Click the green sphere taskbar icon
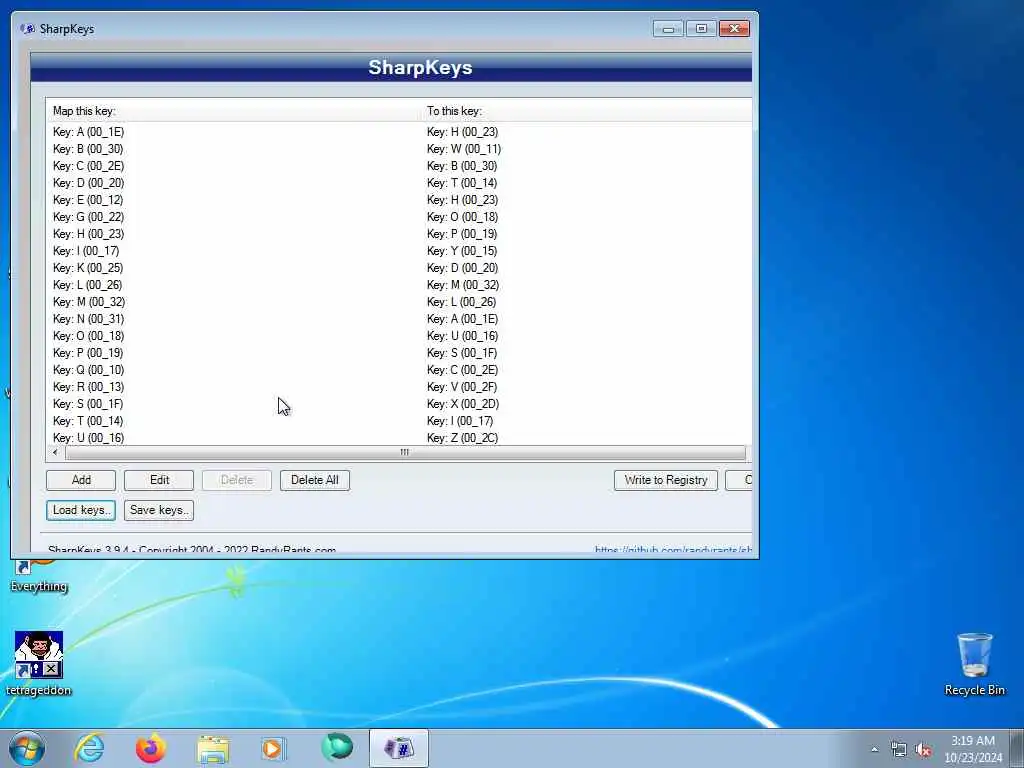 337,748
